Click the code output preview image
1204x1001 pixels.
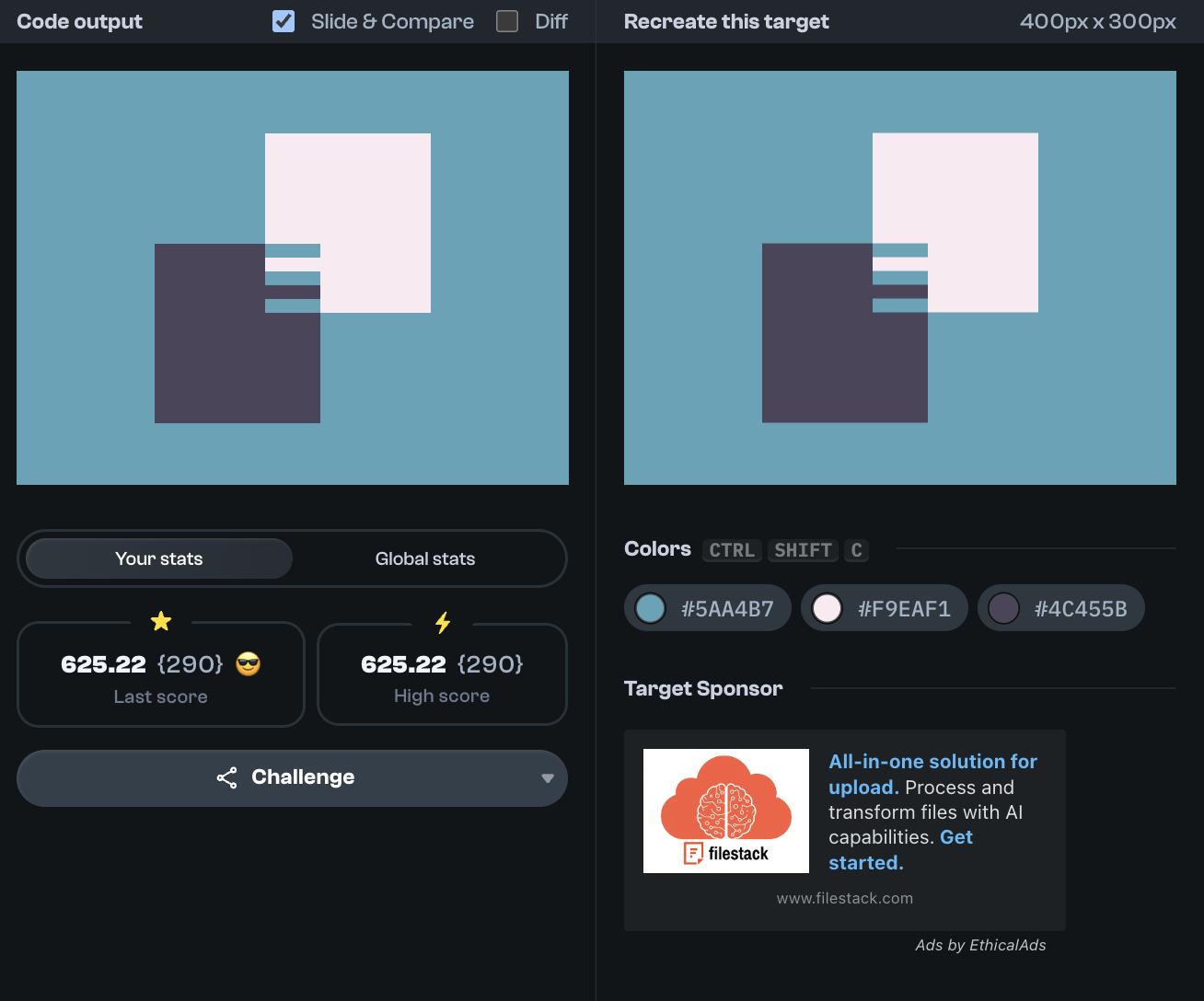point(292,278)
